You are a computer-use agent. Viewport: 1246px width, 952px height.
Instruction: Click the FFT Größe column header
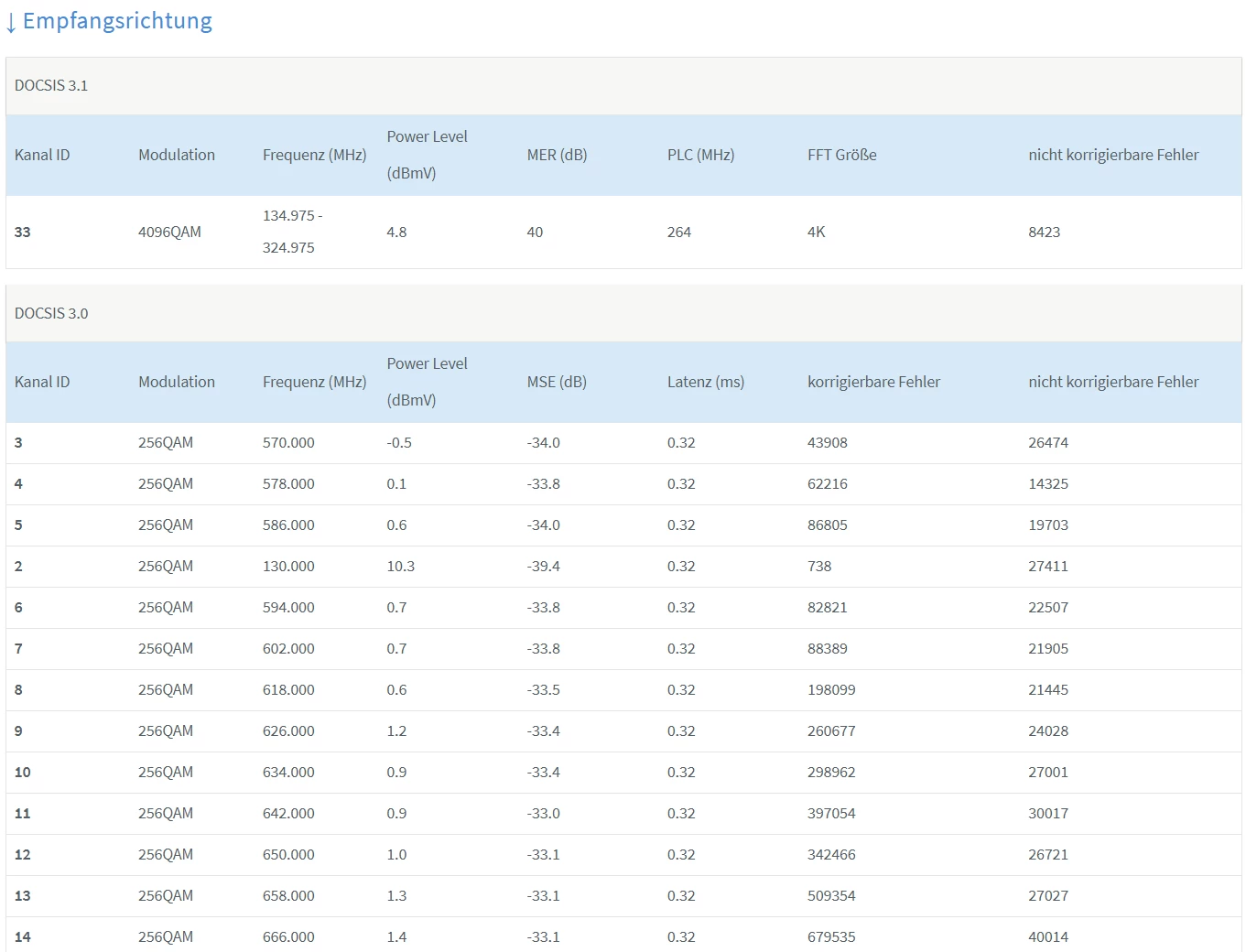(841, 155)
